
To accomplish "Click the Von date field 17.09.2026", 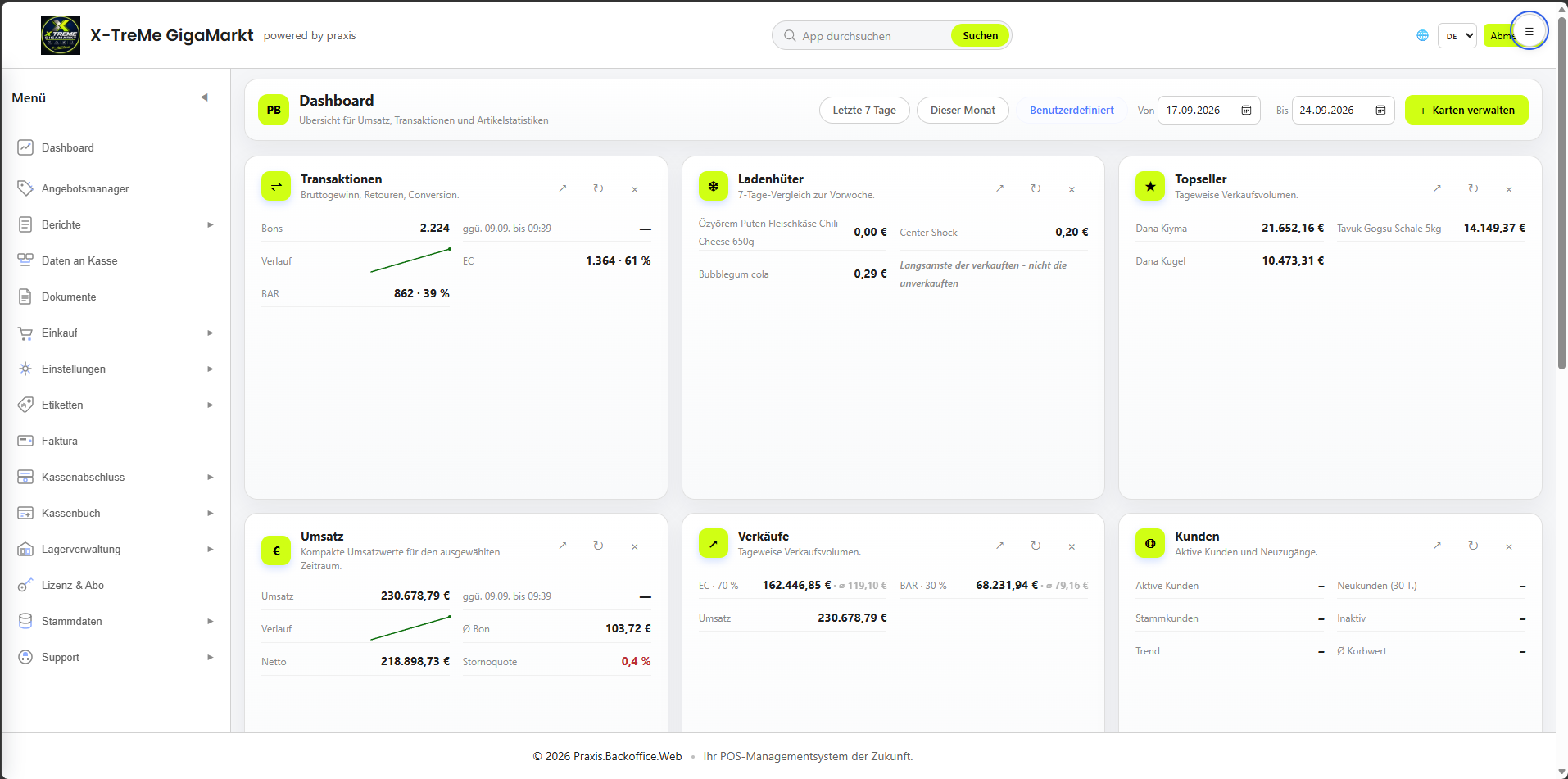I will (1208, 110).
